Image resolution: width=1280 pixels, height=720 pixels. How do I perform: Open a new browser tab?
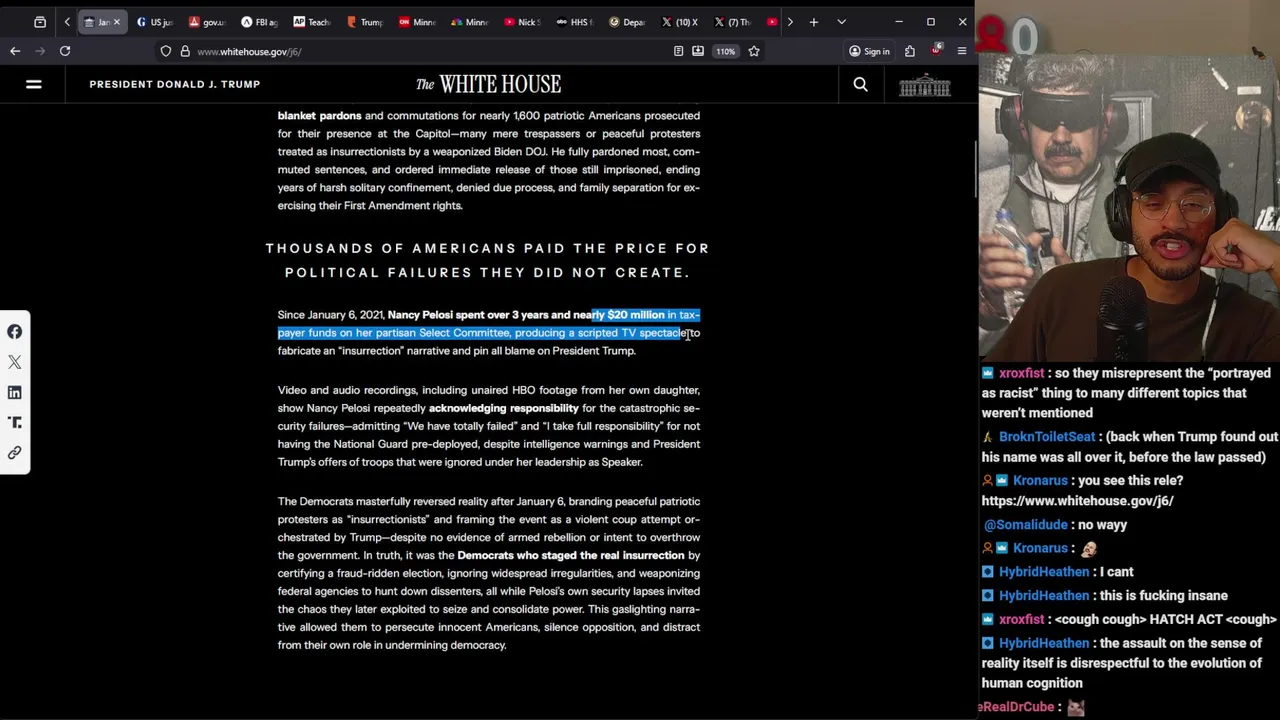(814, 22)
